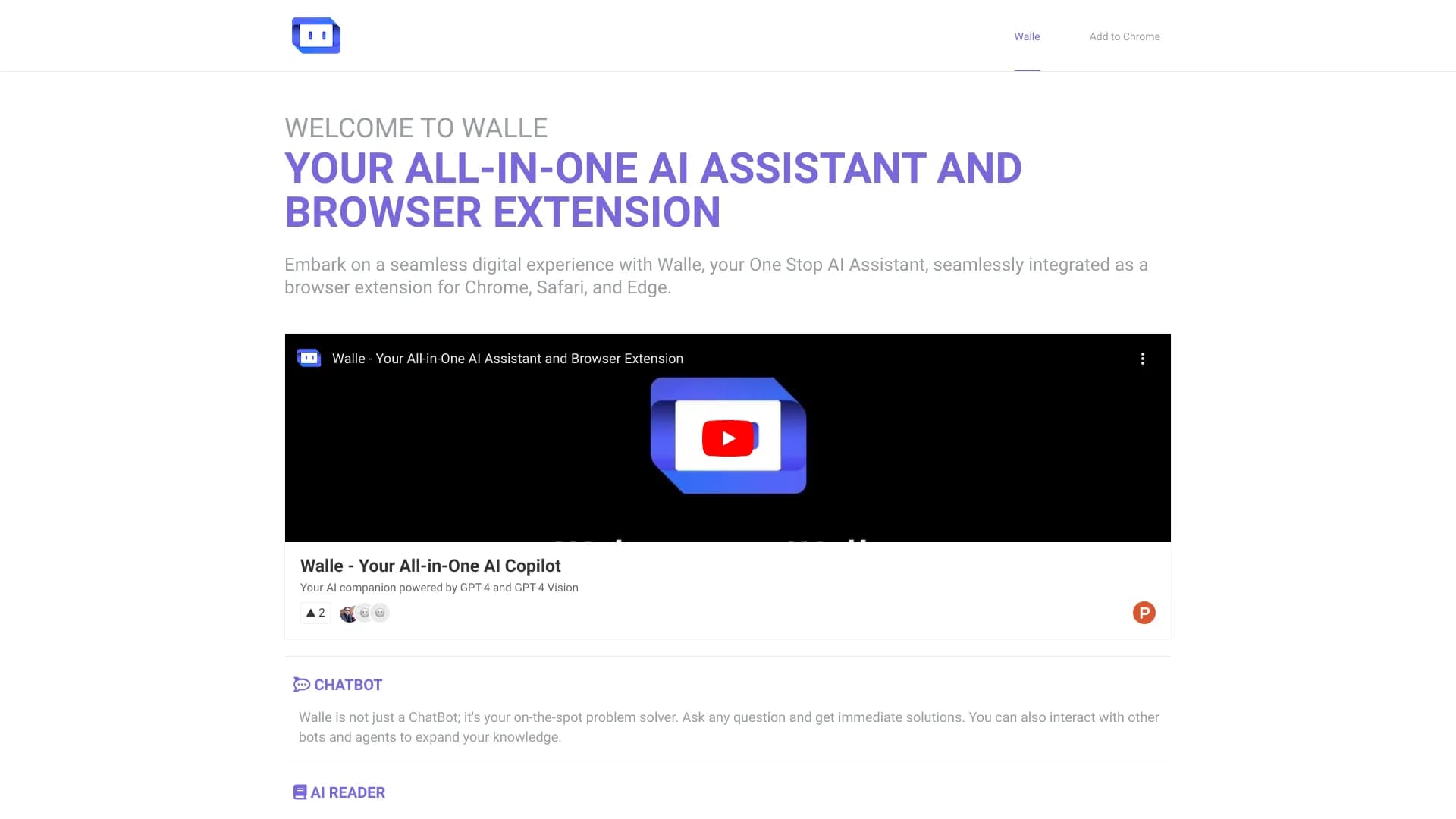This screenshot has width=1456, height=819.
Task: Click the second upvoter avatar
Action: coord(364,612)
